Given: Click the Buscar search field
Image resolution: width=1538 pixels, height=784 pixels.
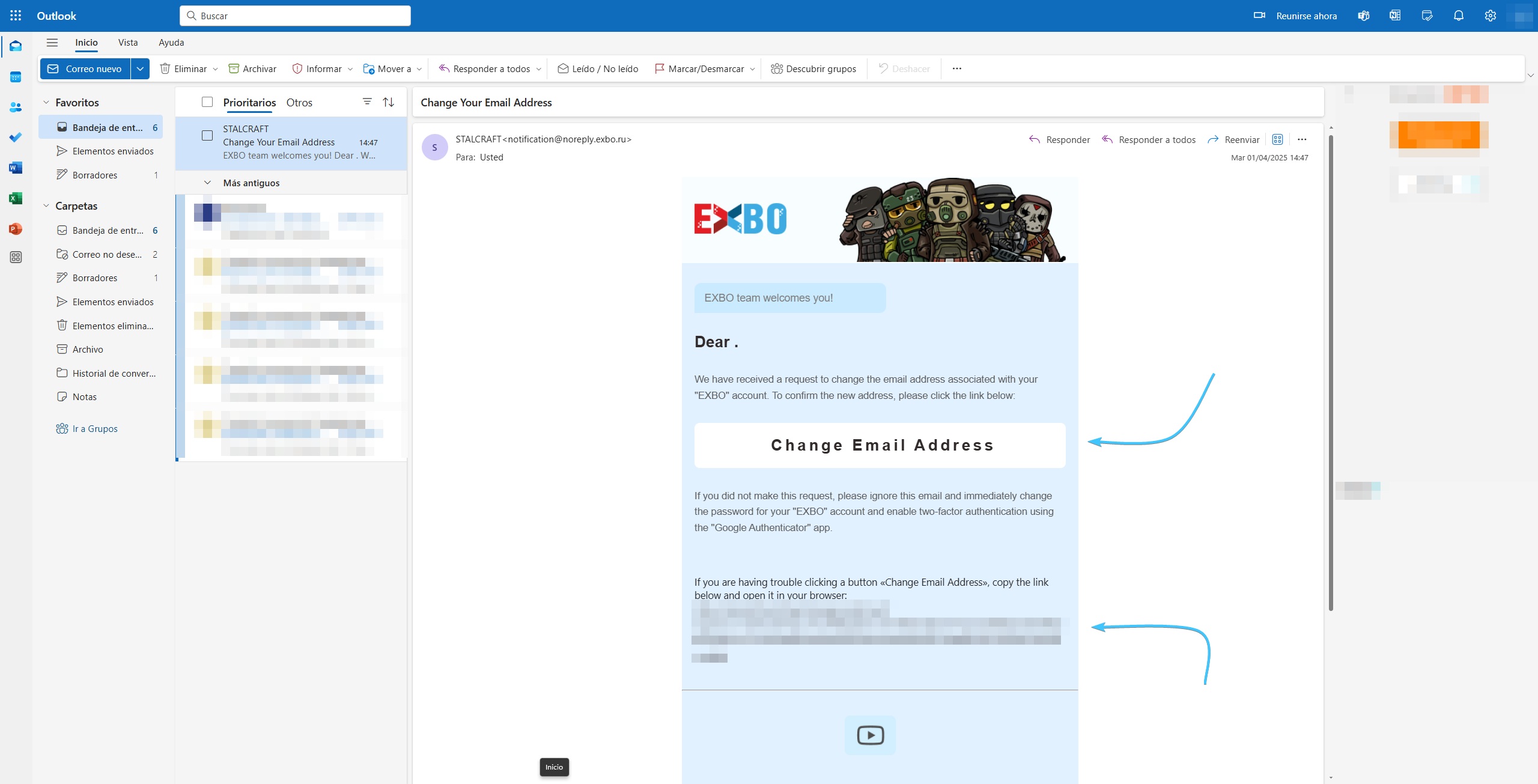Looking at the screenshot, I should (295, 16).
